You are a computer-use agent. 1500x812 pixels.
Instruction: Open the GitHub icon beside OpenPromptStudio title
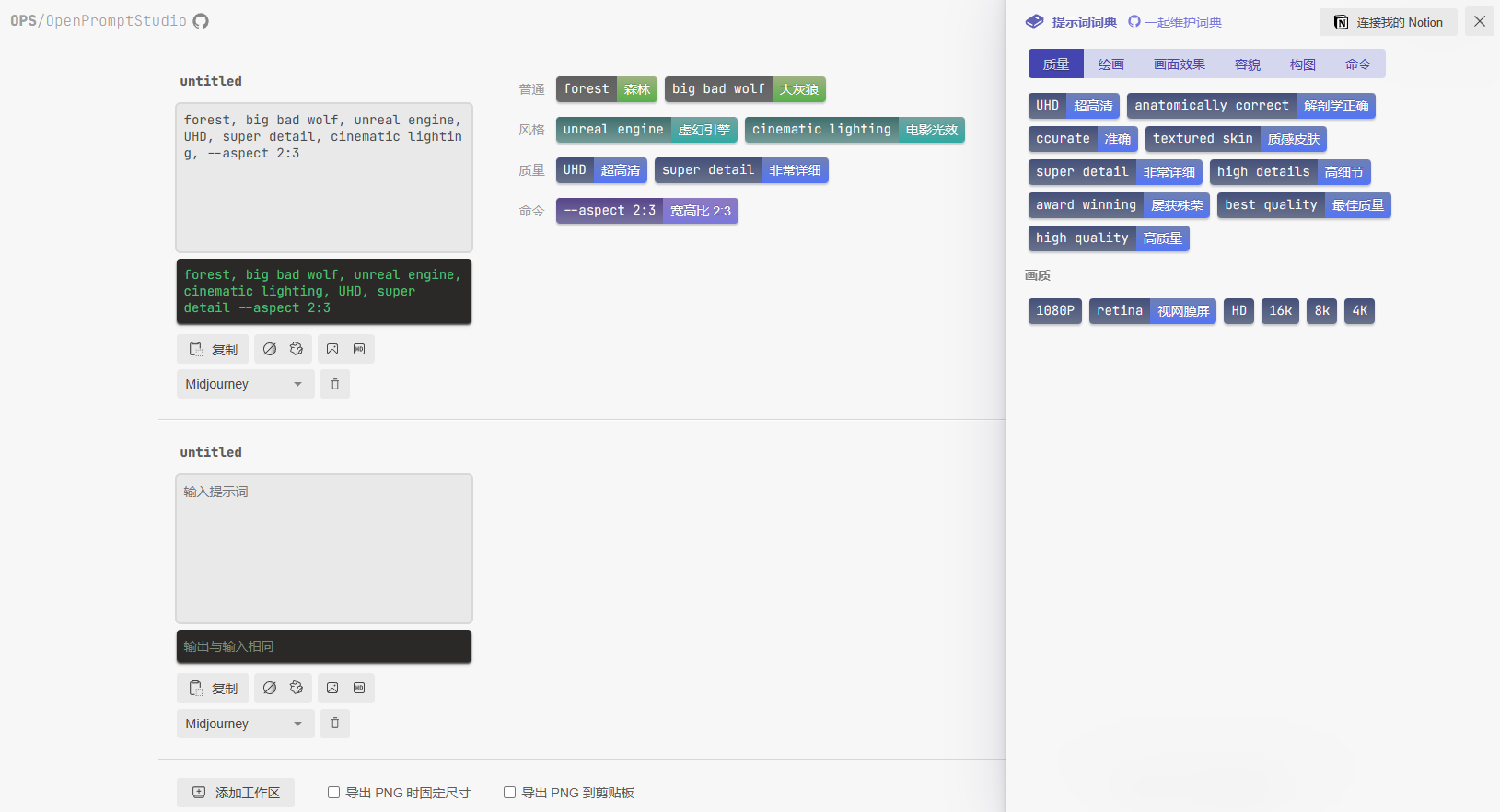pyautogui.click(x=201, y=21)
